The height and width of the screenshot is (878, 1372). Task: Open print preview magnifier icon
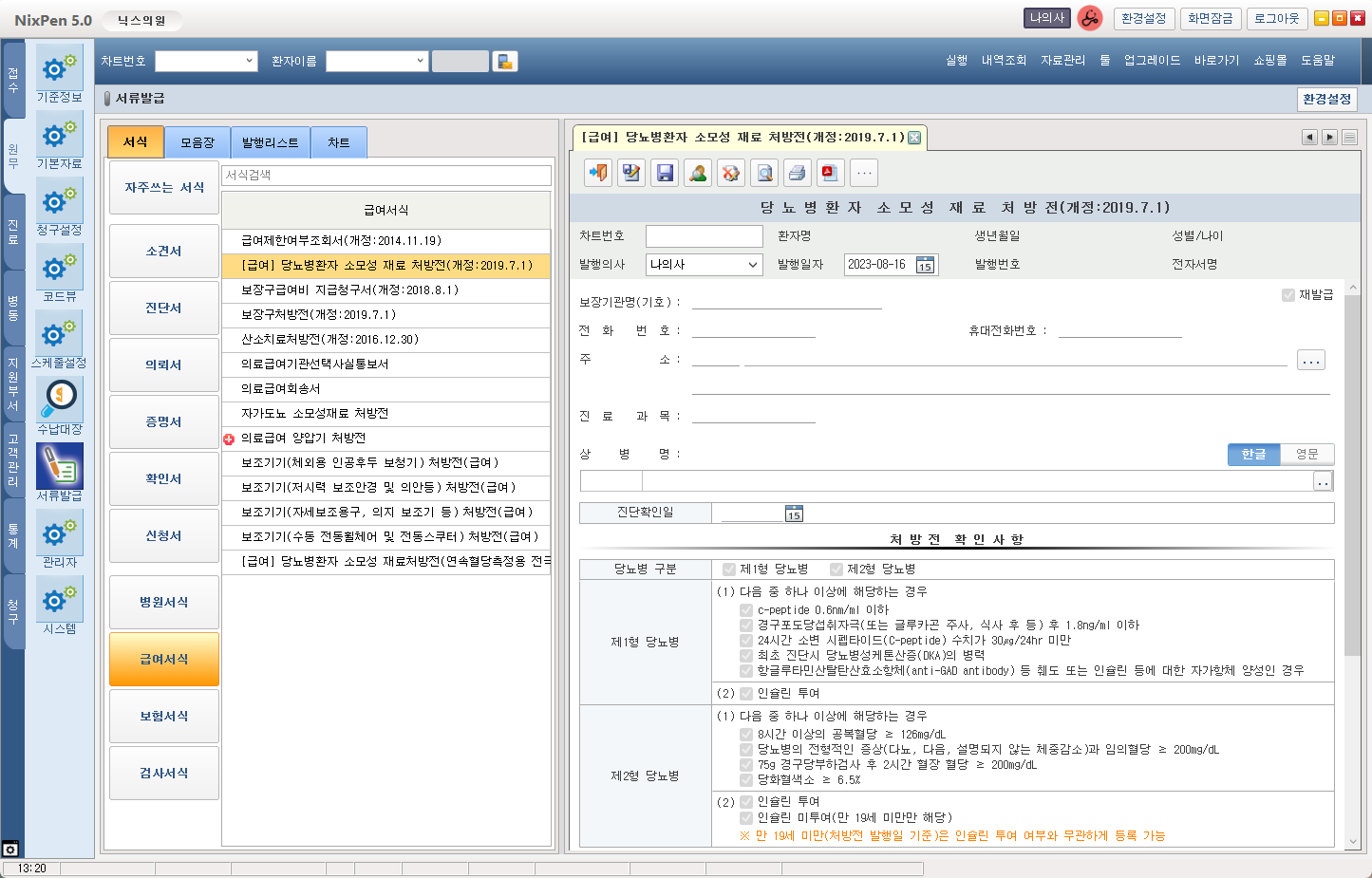pos(764,173)
